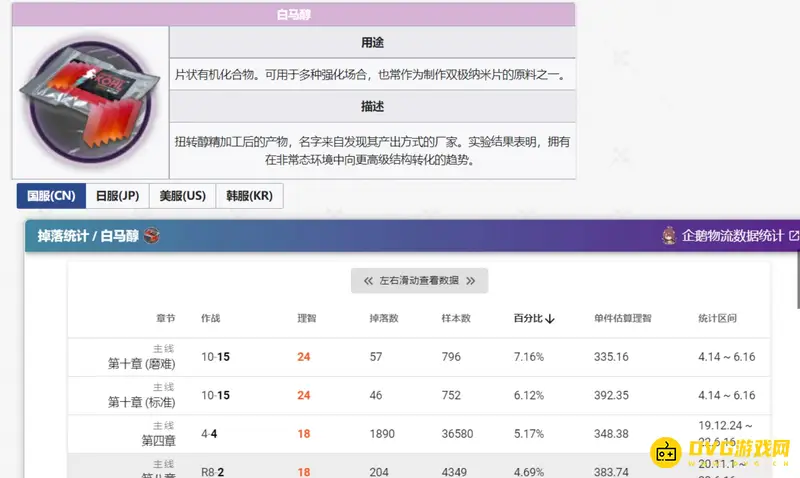Click estimated sanity 383.74
Image resolution: width=800 pixels, height=478 pixels.
(611, 472)
